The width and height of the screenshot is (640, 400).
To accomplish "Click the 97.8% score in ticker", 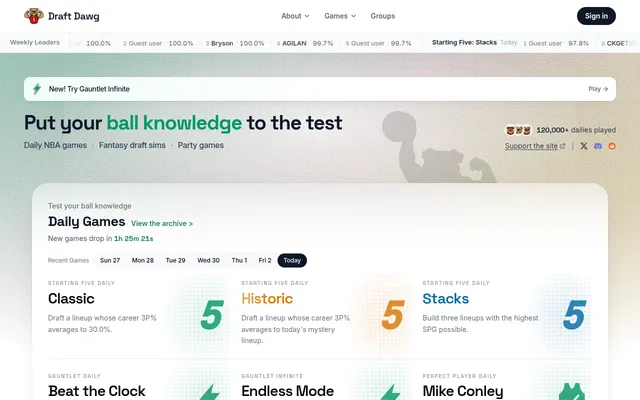I will point(578,43).
